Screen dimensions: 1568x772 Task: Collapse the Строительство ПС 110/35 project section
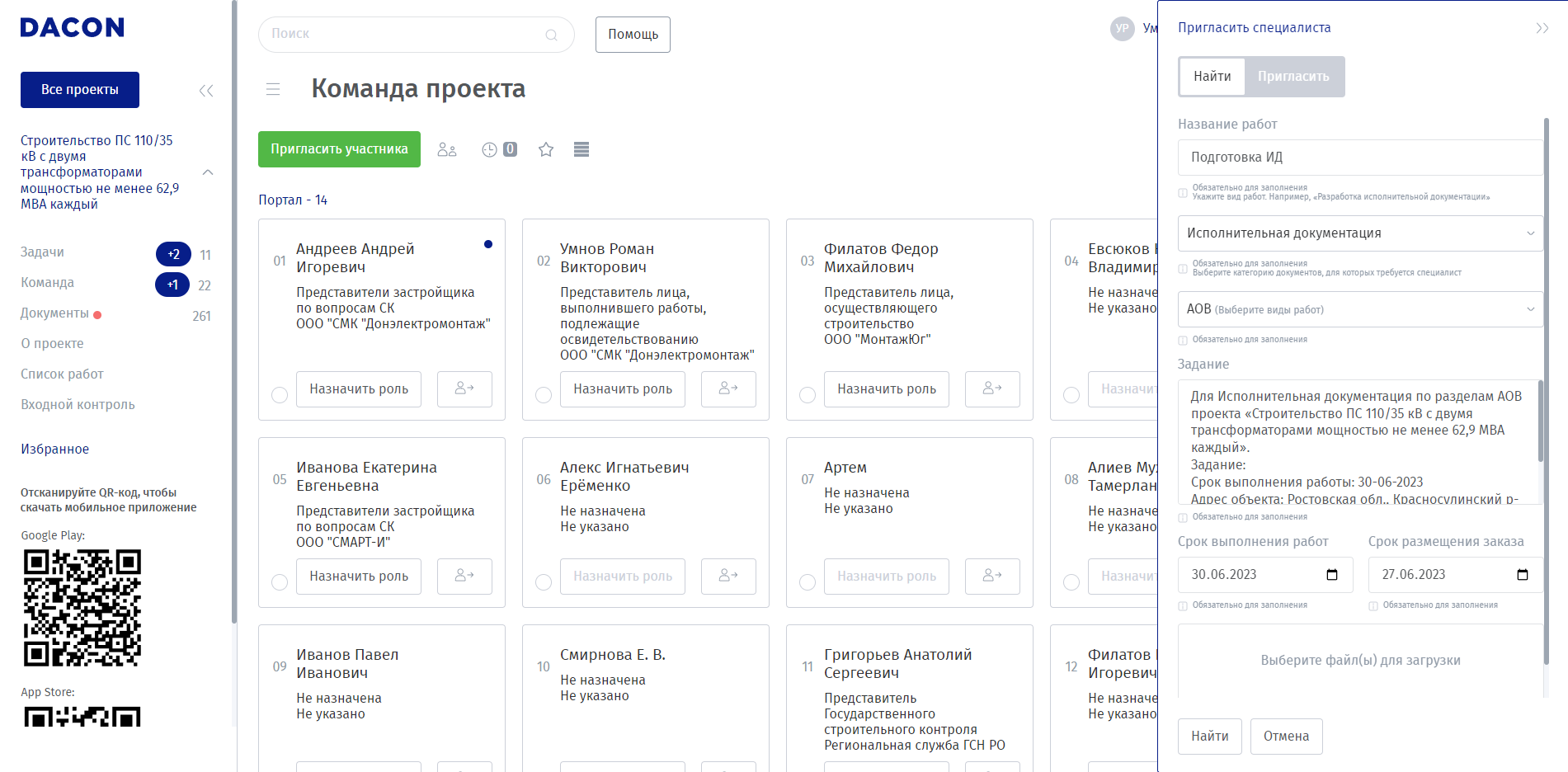[x=208, y=172]
